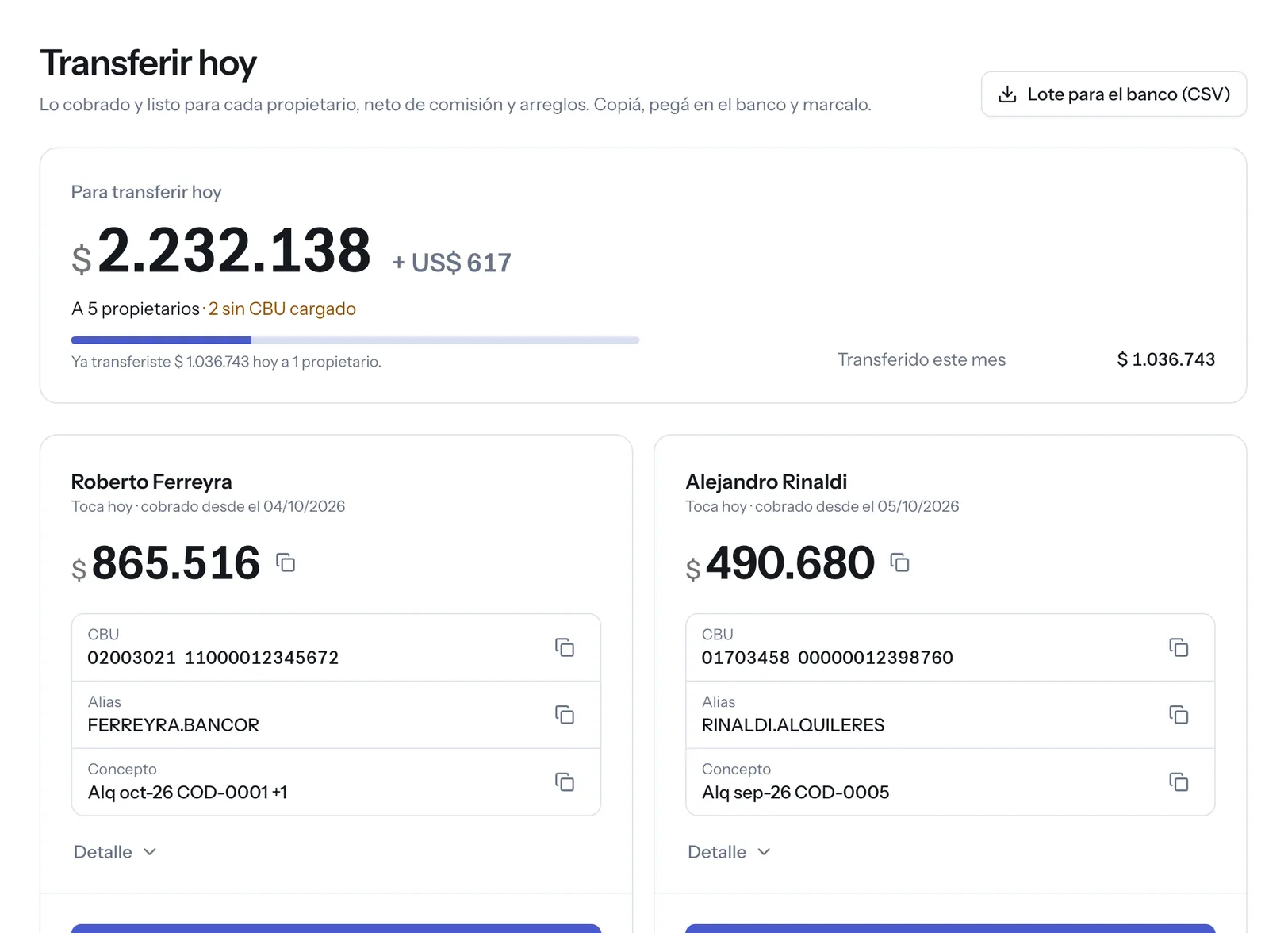This screenshot has width=1288, height=933.
Task: Select the Alejandro Rinaldi owner name
Action: coord(766,482)
